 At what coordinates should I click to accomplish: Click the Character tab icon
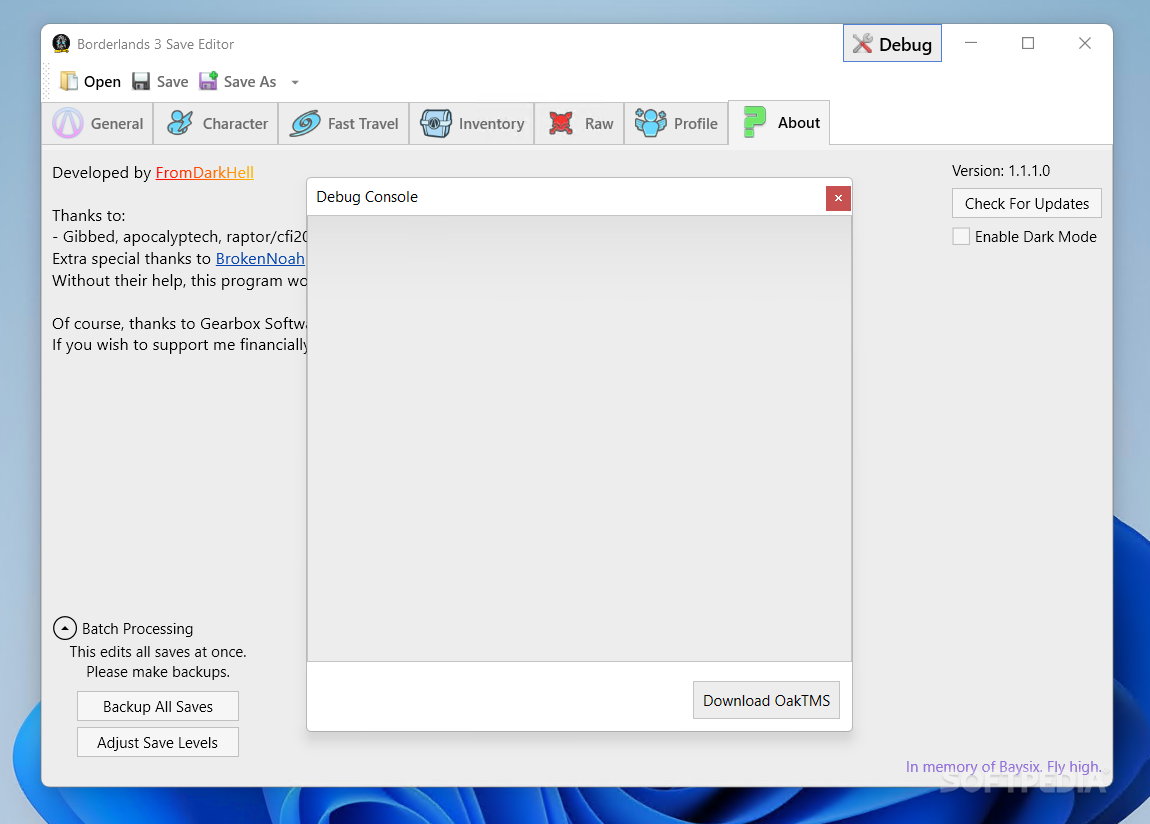180,123
